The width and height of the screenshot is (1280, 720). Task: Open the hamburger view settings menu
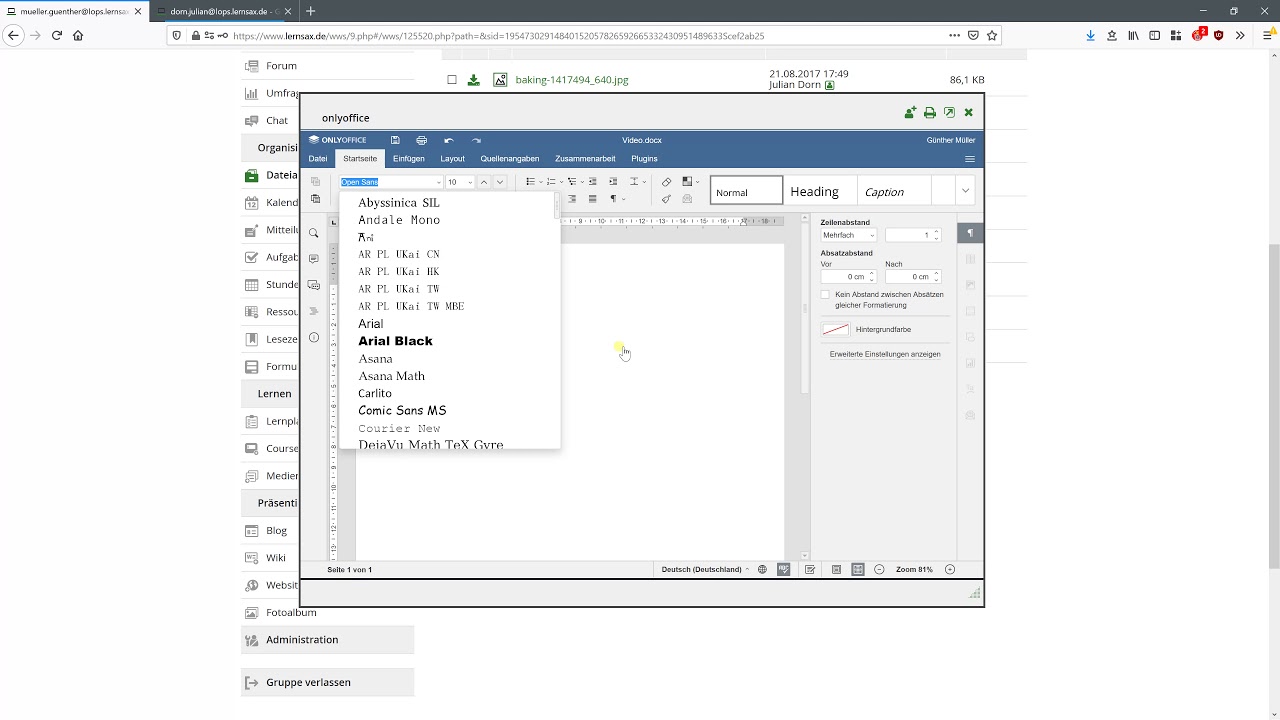[x=969, y=159]
